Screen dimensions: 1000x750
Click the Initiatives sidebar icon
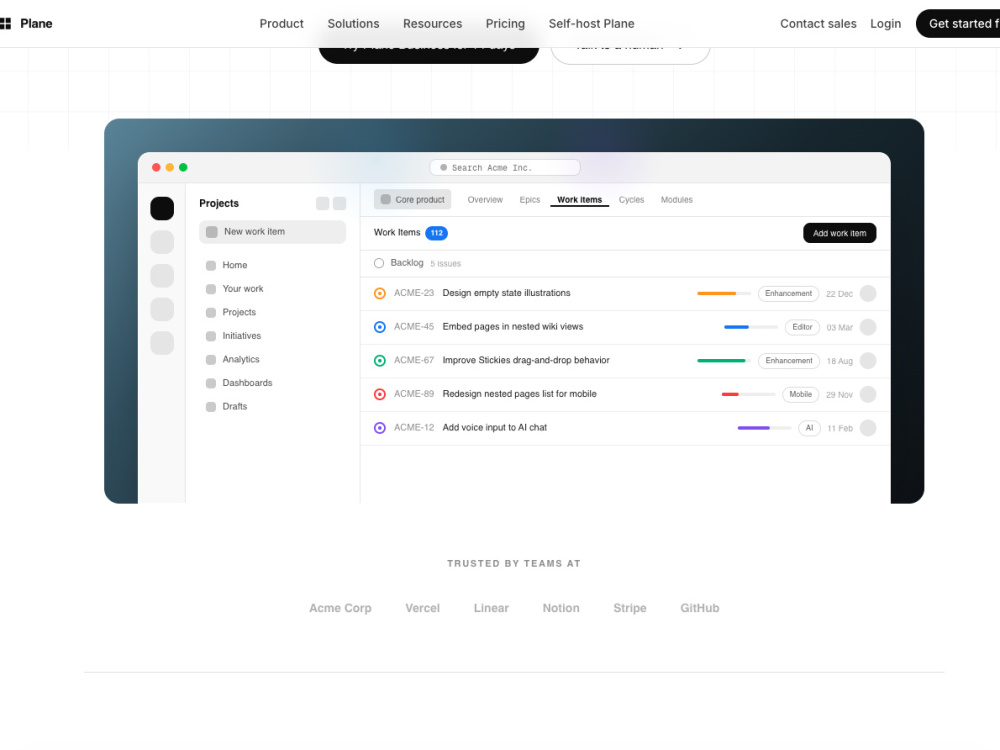coord(211,336)
